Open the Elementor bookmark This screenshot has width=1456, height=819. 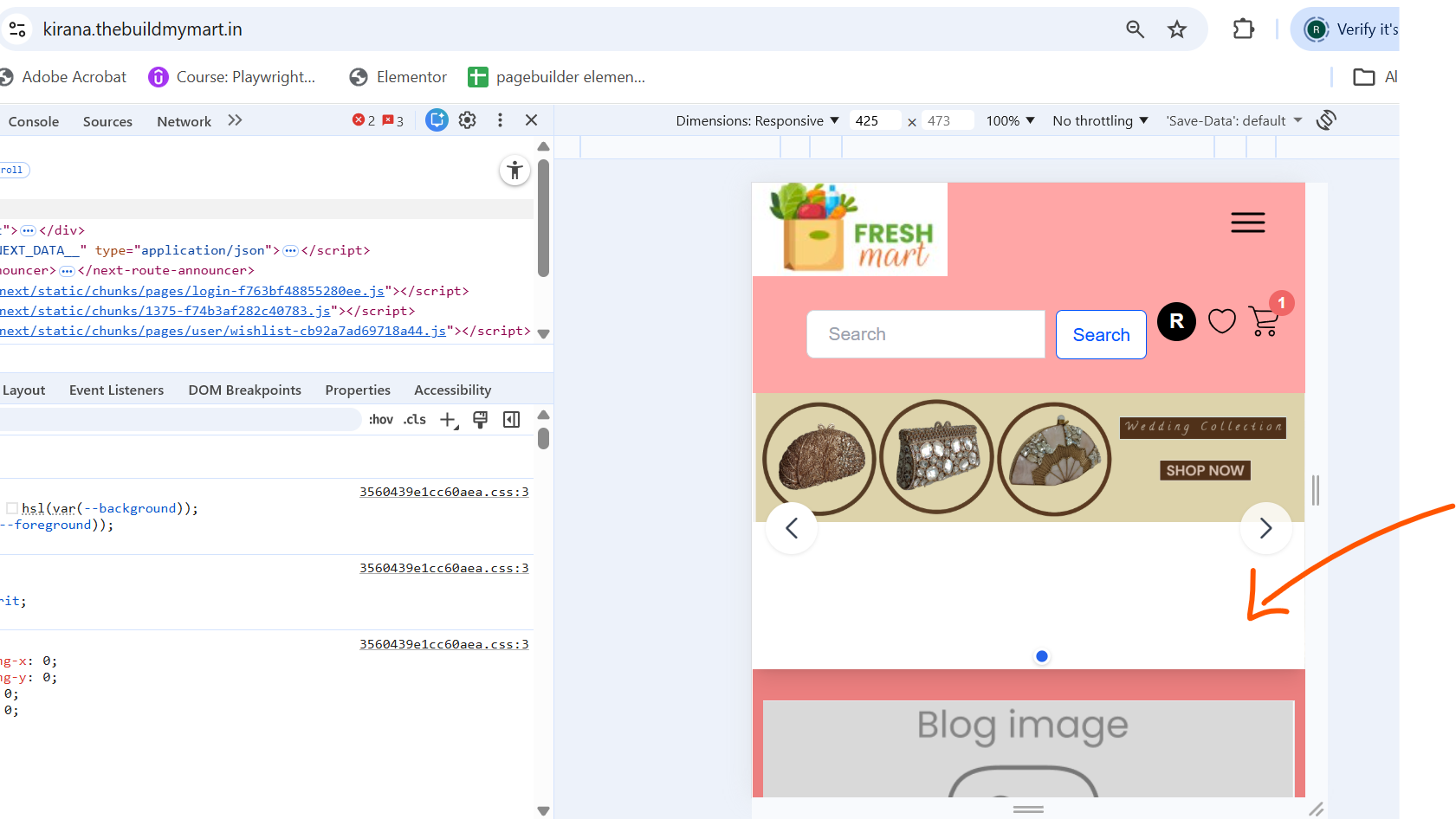(398, 77)
